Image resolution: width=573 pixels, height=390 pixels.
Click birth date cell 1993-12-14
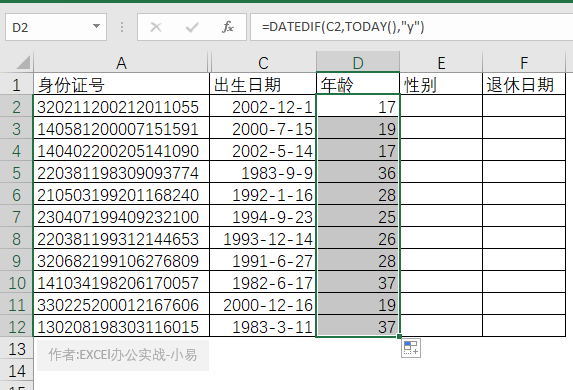(x=263, y=238)
